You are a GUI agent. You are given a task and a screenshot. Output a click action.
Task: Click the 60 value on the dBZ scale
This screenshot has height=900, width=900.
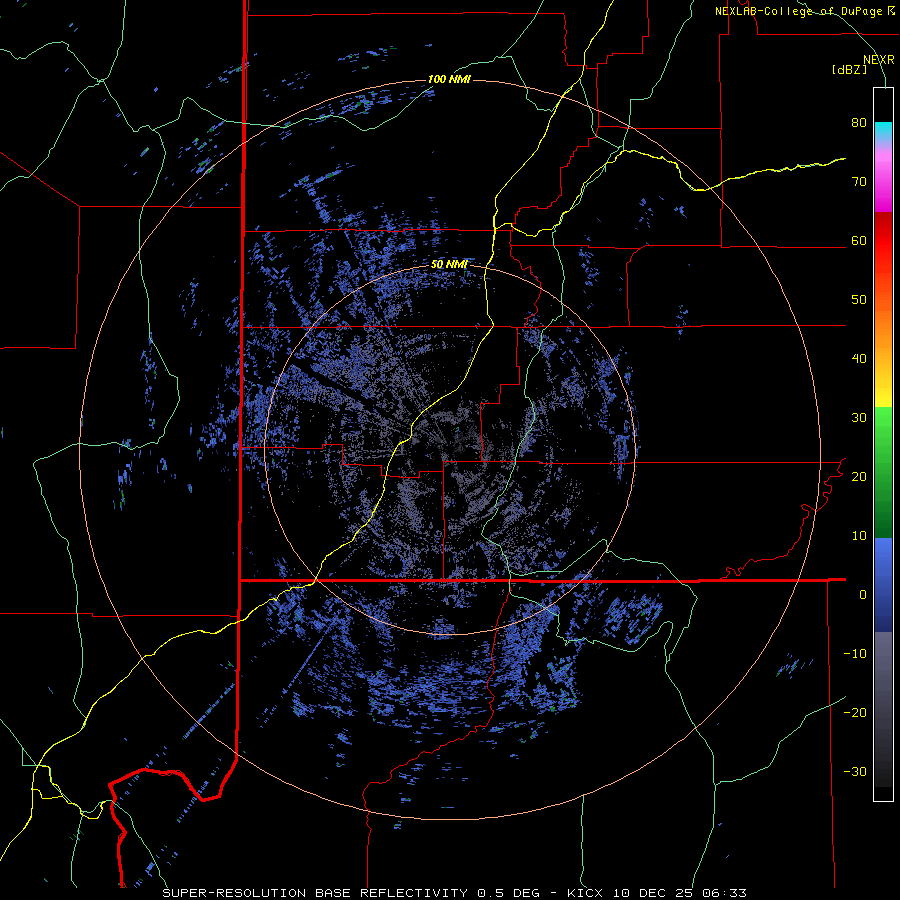[x=859, y=241]
